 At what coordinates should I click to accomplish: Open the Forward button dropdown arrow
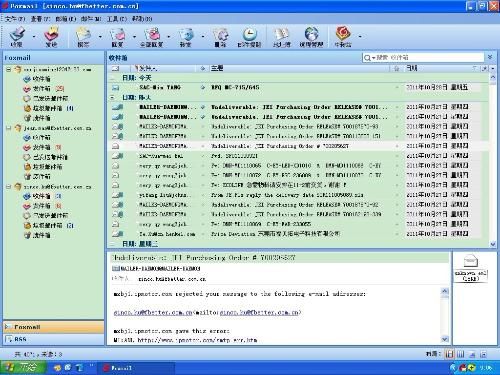(203, 36)
